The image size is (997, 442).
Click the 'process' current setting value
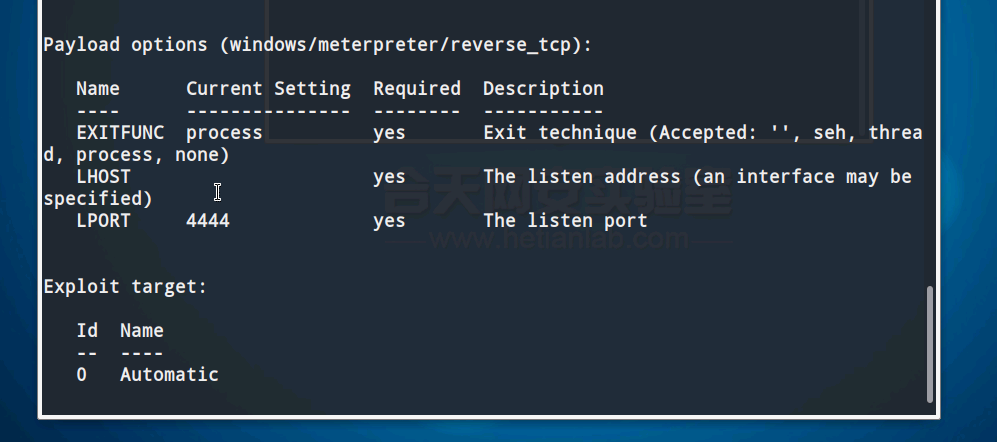[224, 133]
